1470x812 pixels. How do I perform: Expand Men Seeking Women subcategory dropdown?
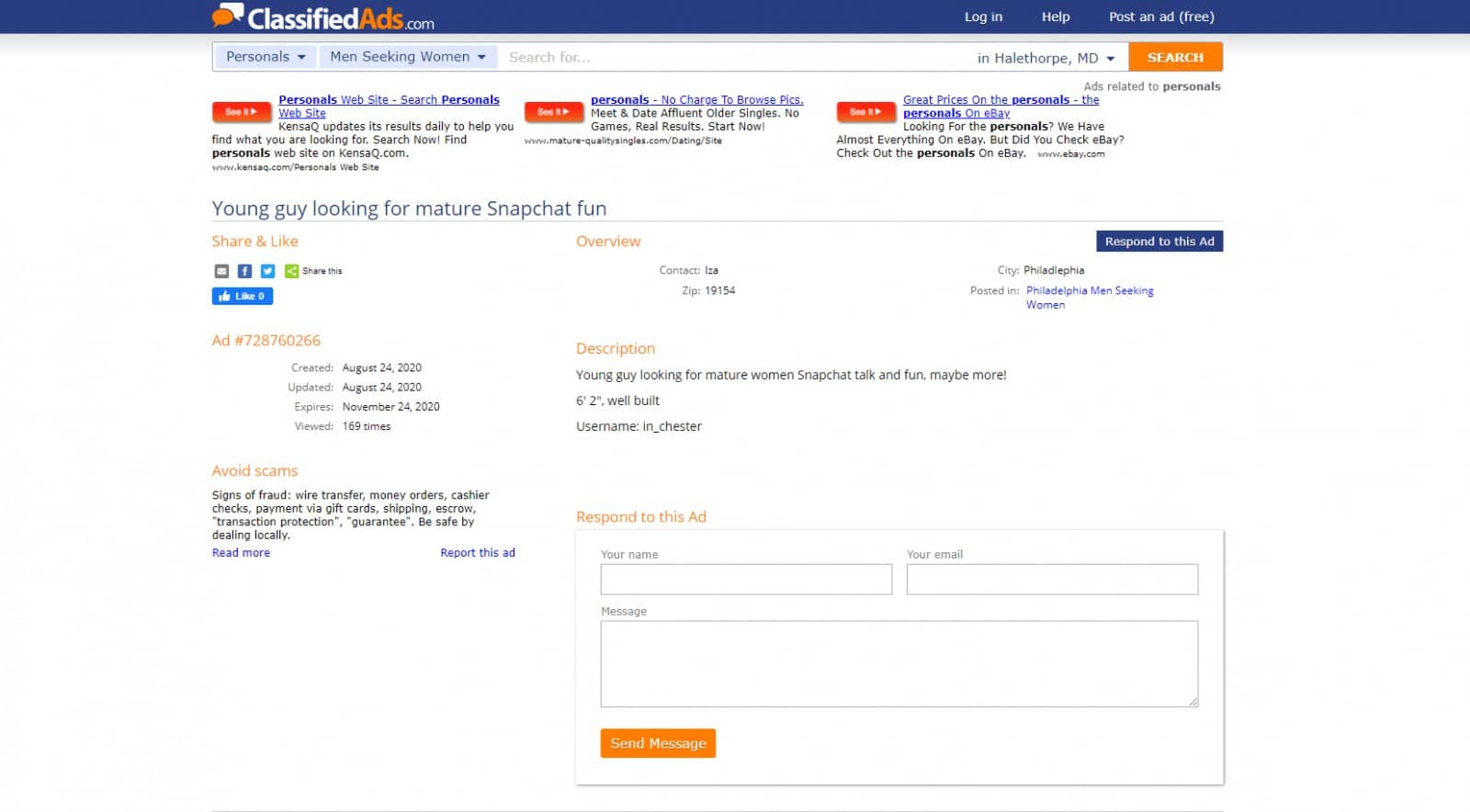coord(408,57)
